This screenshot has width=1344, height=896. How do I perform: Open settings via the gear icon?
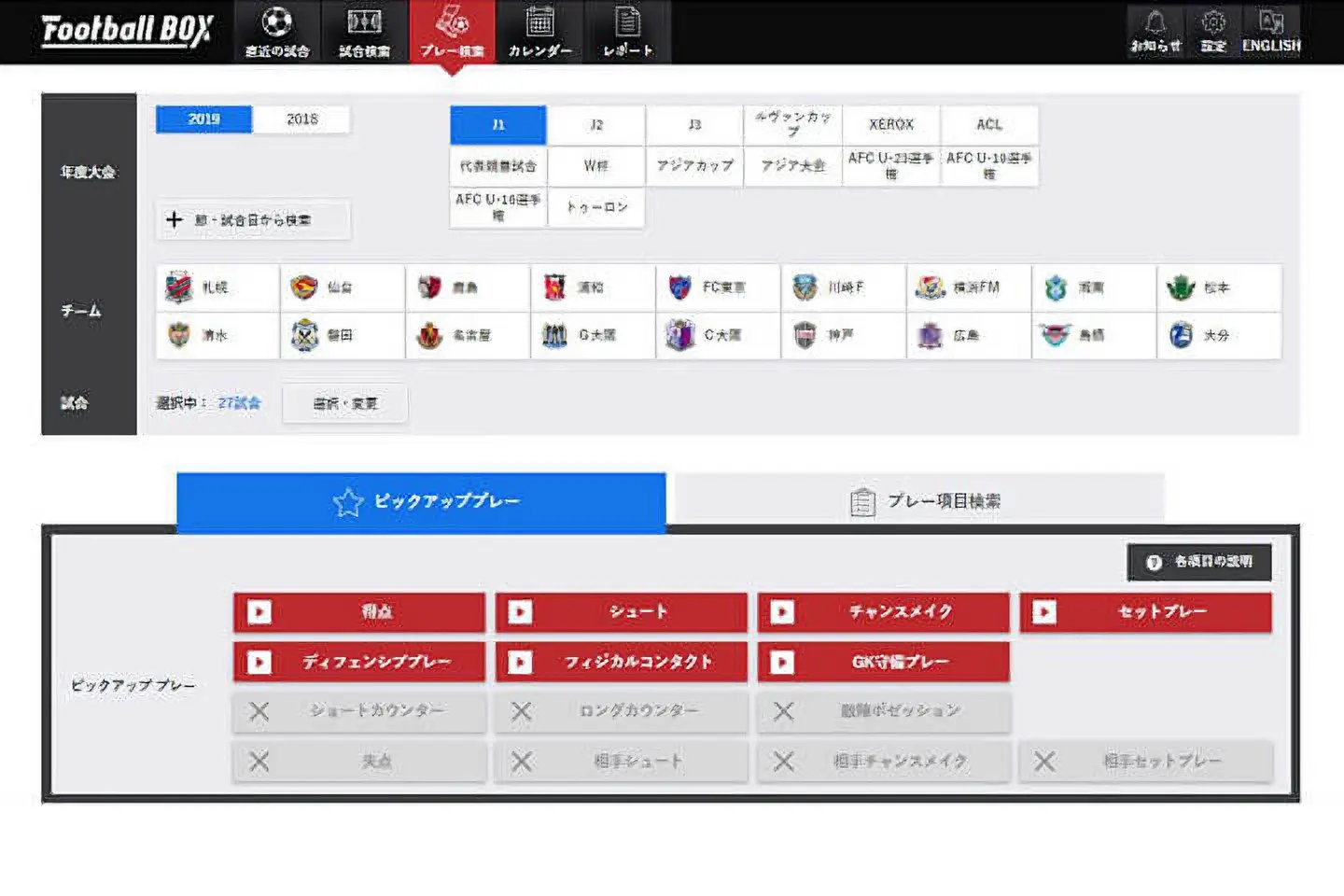1212,23
